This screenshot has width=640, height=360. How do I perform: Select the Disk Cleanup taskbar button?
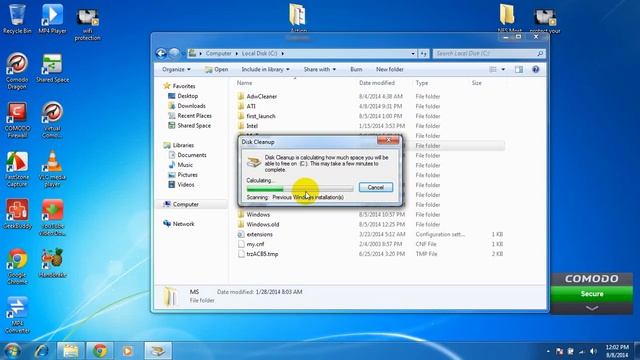tap(158, 351)
